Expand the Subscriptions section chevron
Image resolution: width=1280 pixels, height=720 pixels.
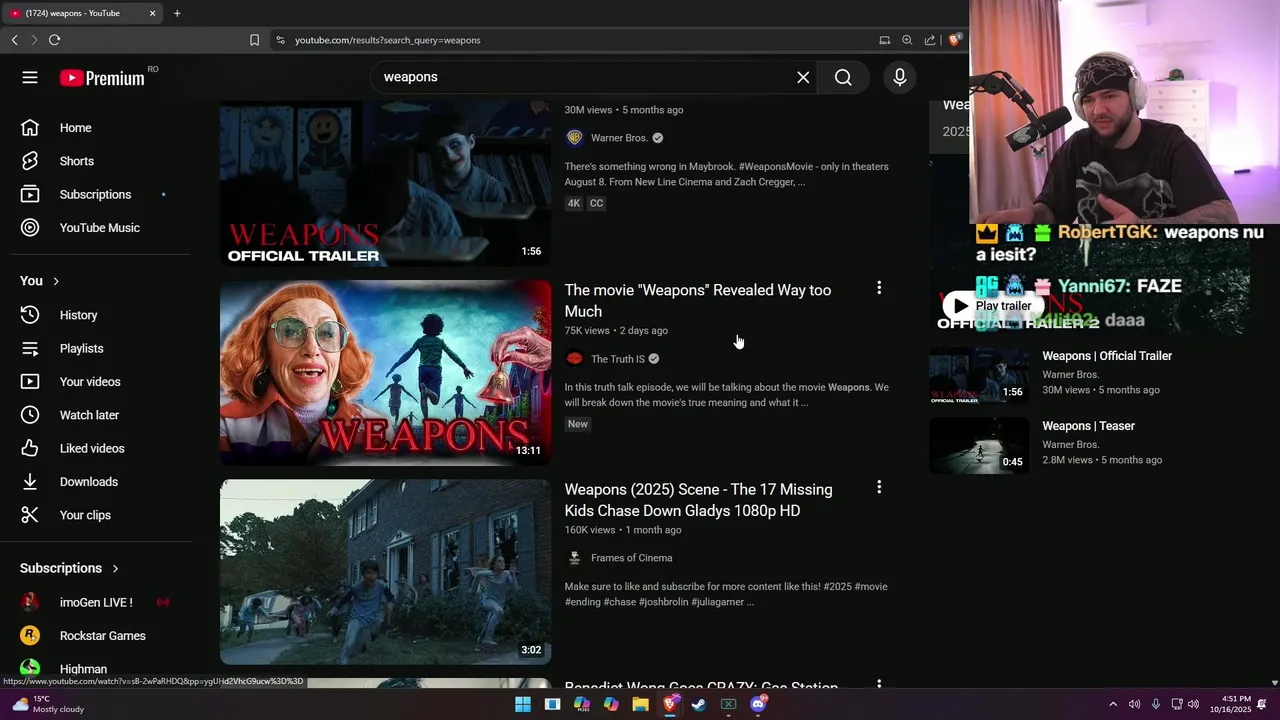pos(115,568)
